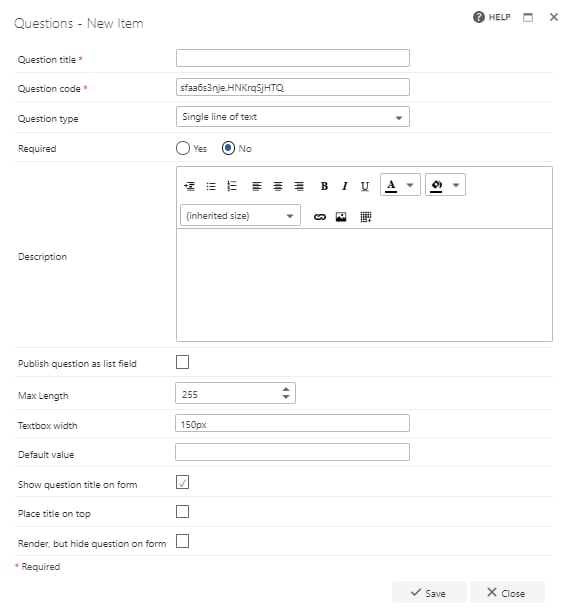Uncheck Show question title on form
This screenshot has width=569, height=609.
[x=183, y=482]
